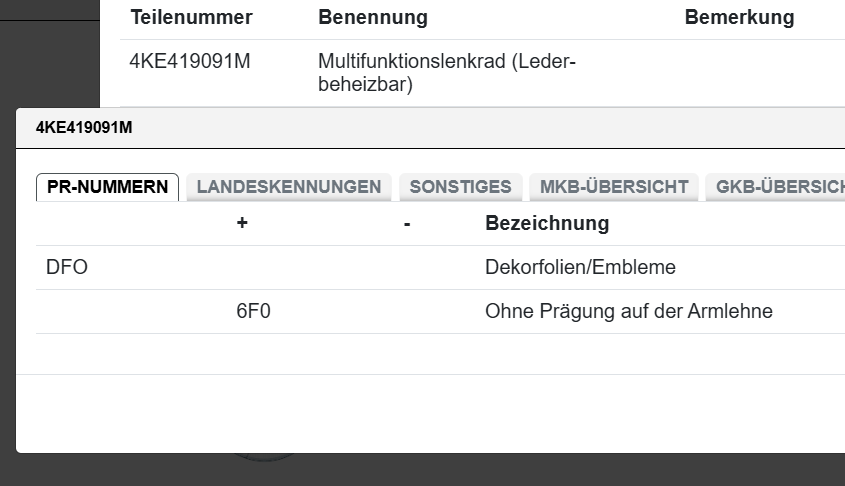The height and width of the screenshot is (486, 845).
Task: Click the dark backdrop left of the parts table
Action: coord(55,50)
